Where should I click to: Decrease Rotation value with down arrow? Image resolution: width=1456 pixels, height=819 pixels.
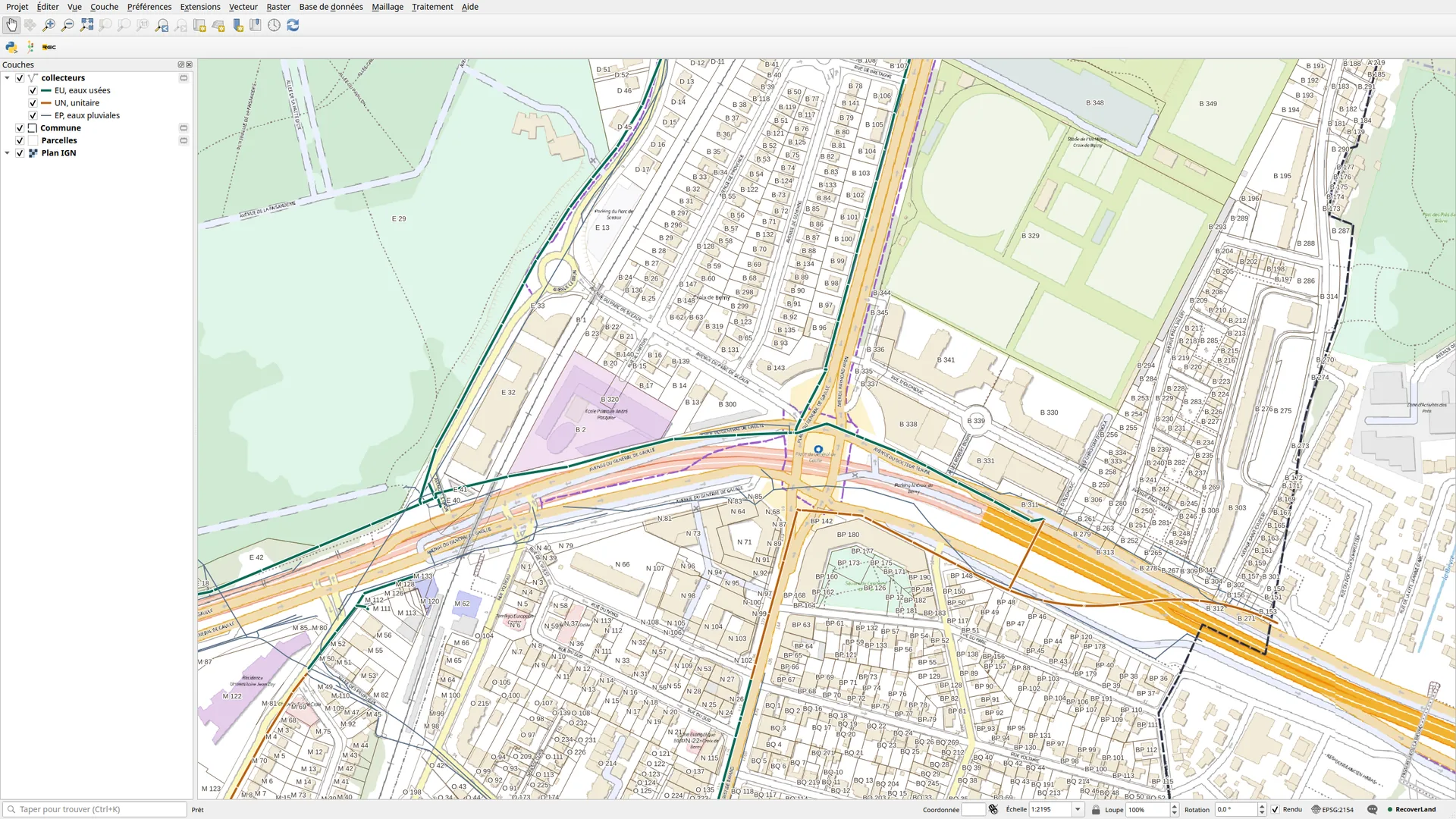[1262, 813]
